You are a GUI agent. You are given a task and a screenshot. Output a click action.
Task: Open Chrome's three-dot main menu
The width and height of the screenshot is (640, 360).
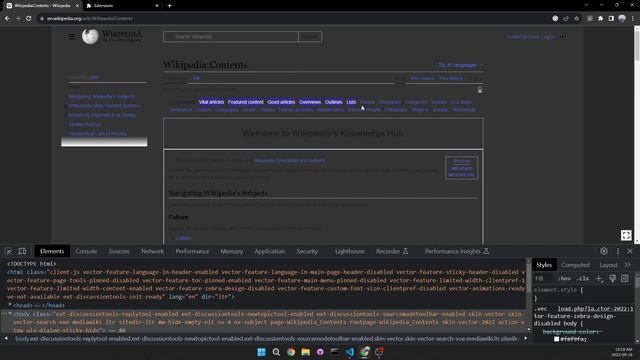633,18
